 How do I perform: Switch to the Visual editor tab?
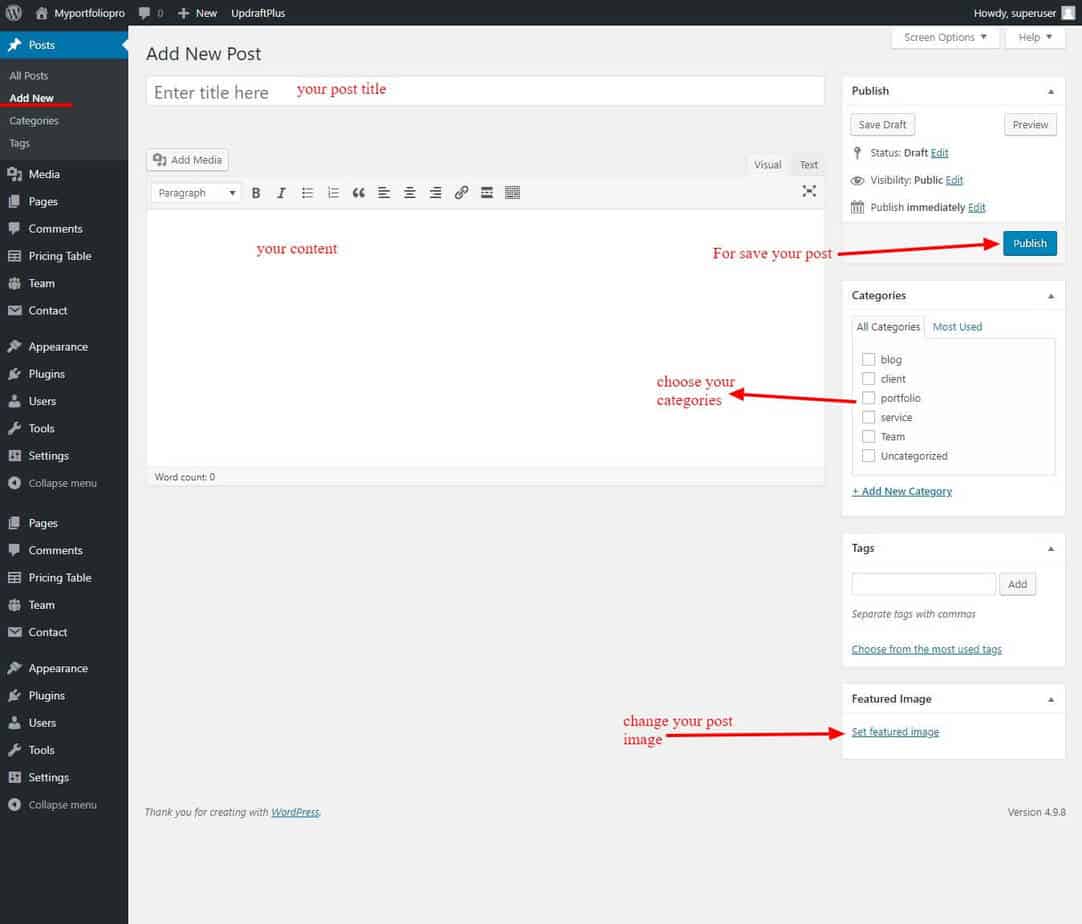click(767, 165)
